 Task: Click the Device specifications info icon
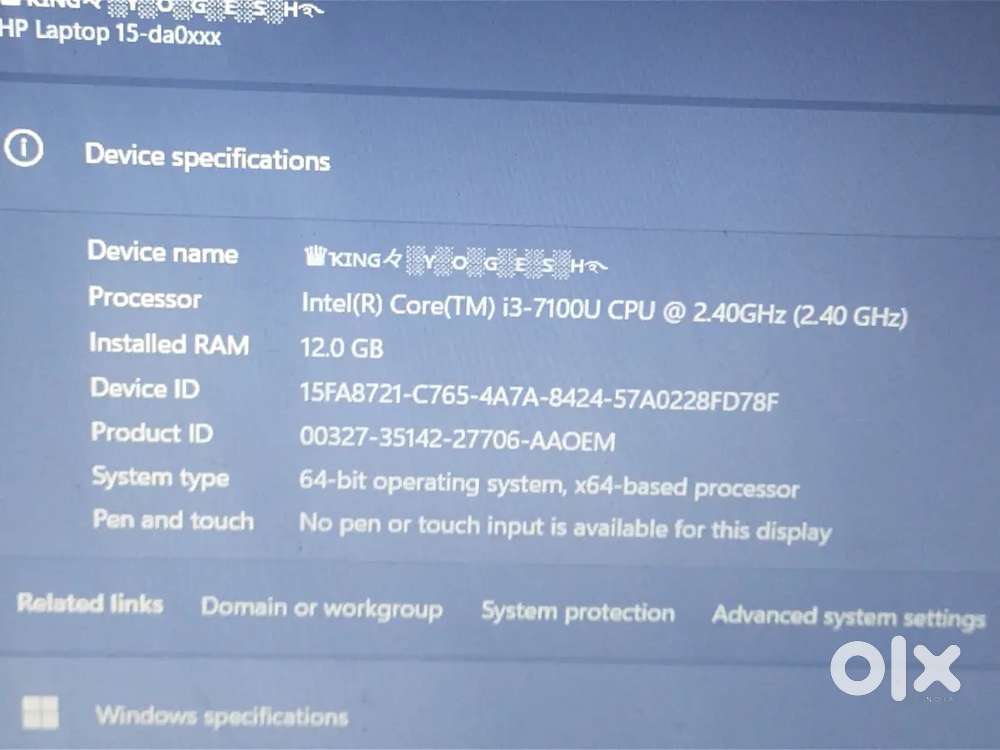click(24, 149)
